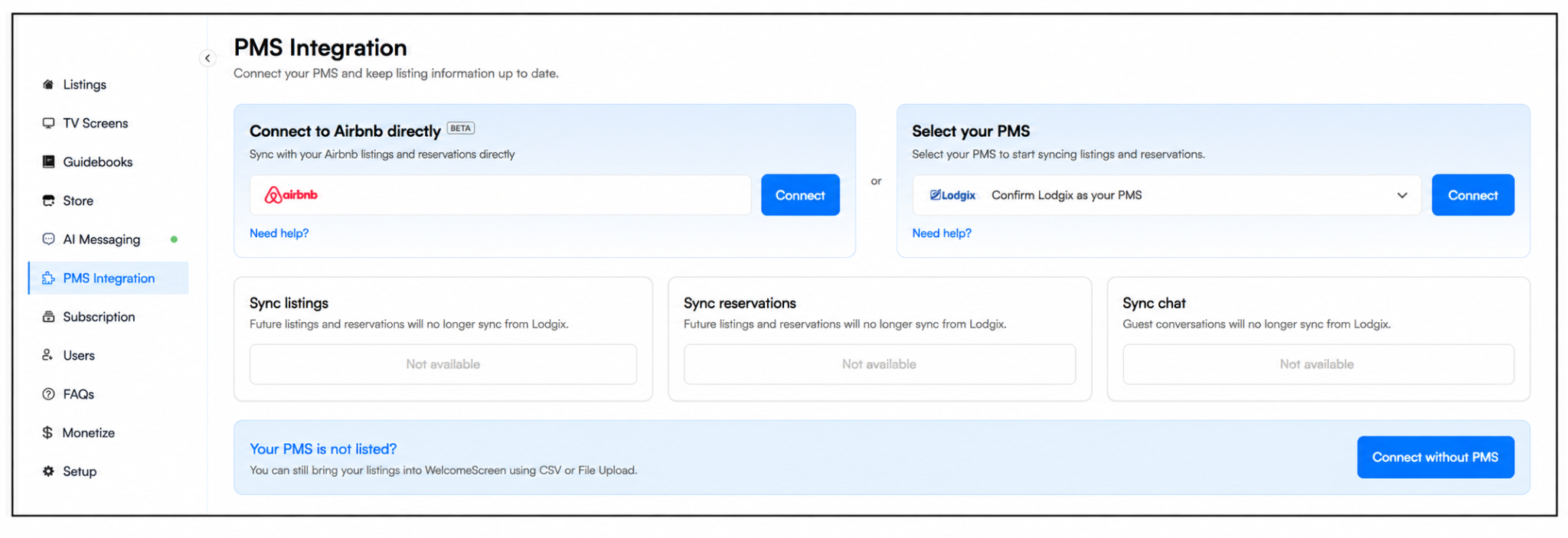Go to the Subscription menu item
Viewport: 1568px width, 538px height.
[x=99, y=317]
